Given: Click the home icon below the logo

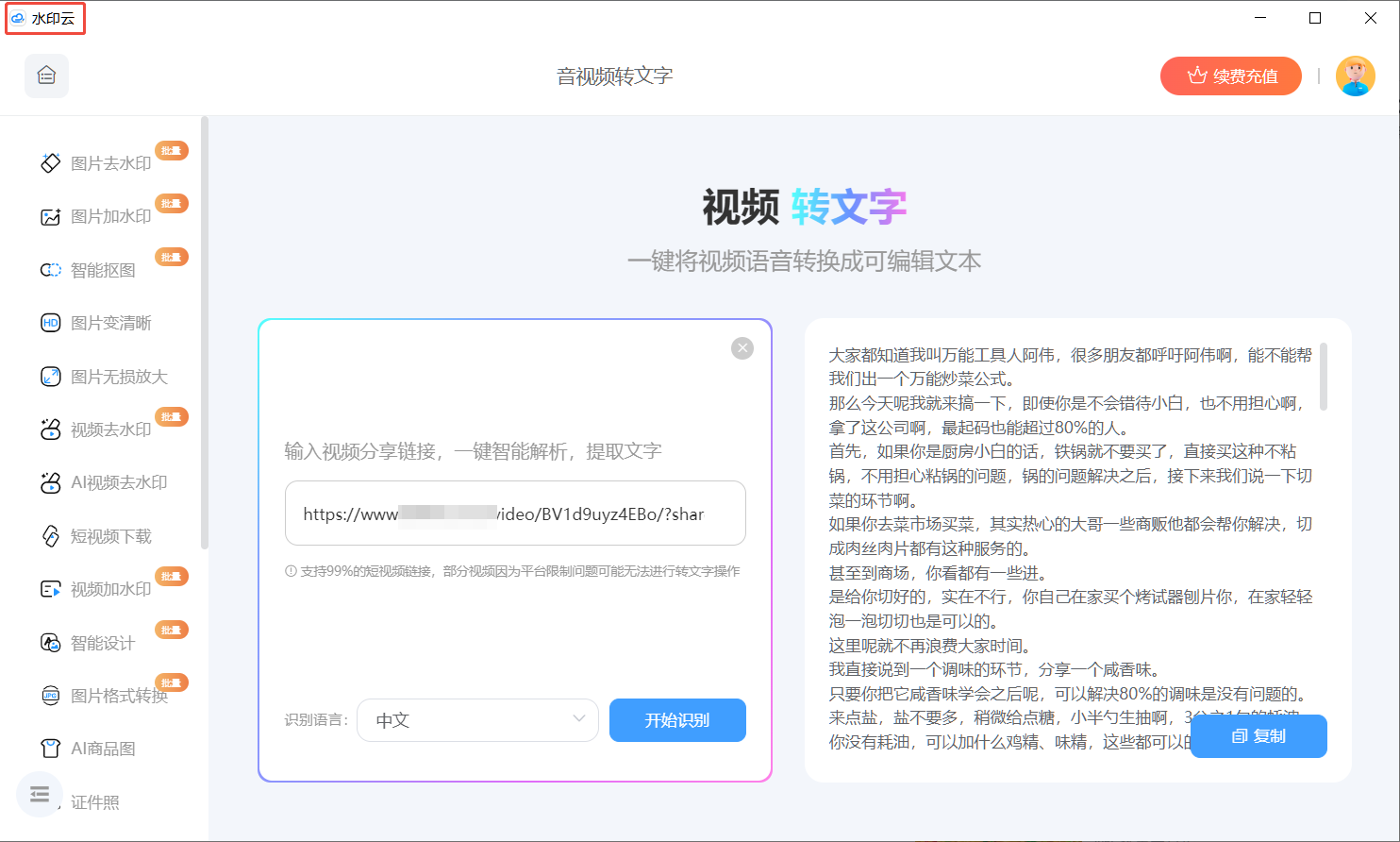Looking at the screenshot, I should click(46, 76).
